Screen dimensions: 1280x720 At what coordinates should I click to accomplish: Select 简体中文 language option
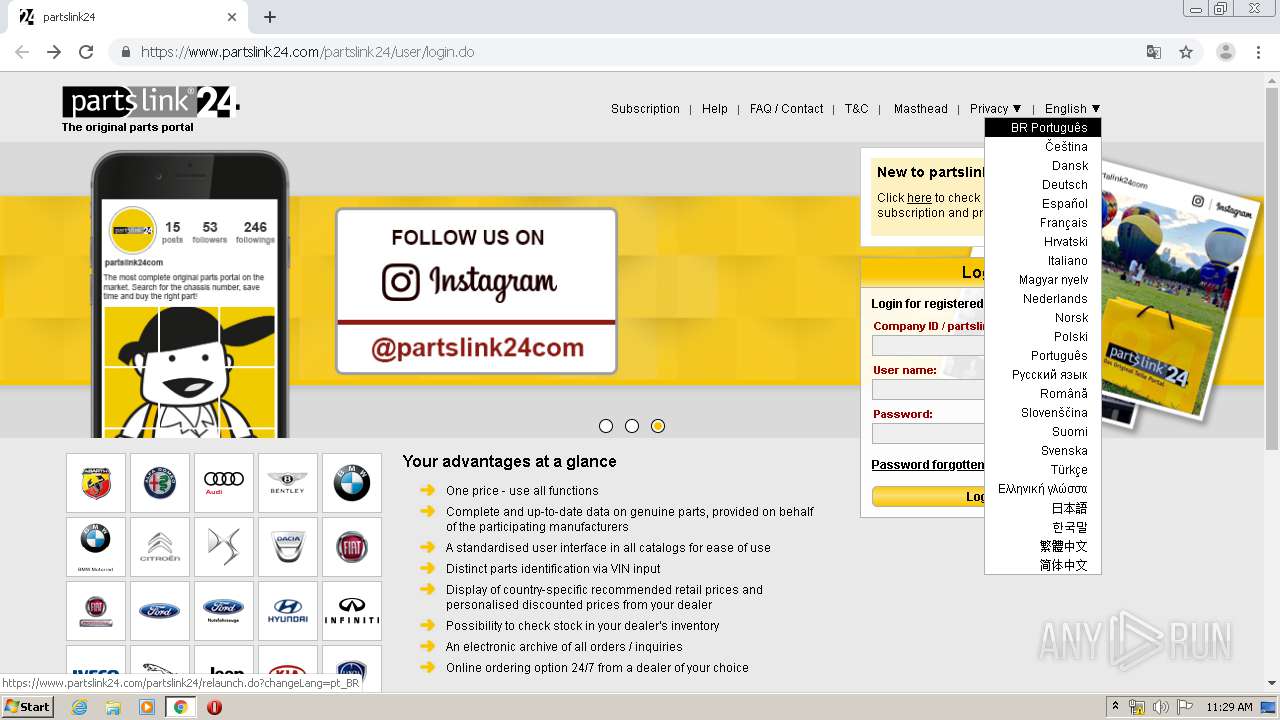[x=1043, y=565]
